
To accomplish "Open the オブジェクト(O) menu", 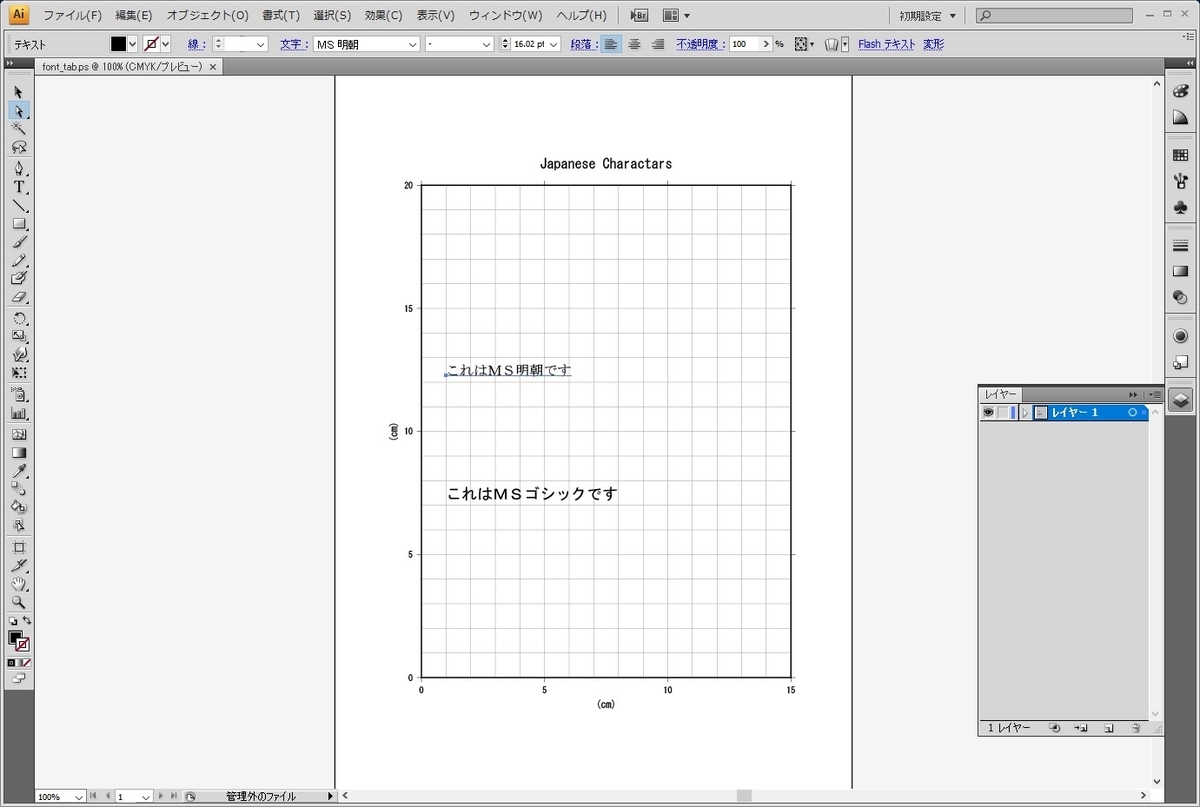I will [x=208, y=16].
